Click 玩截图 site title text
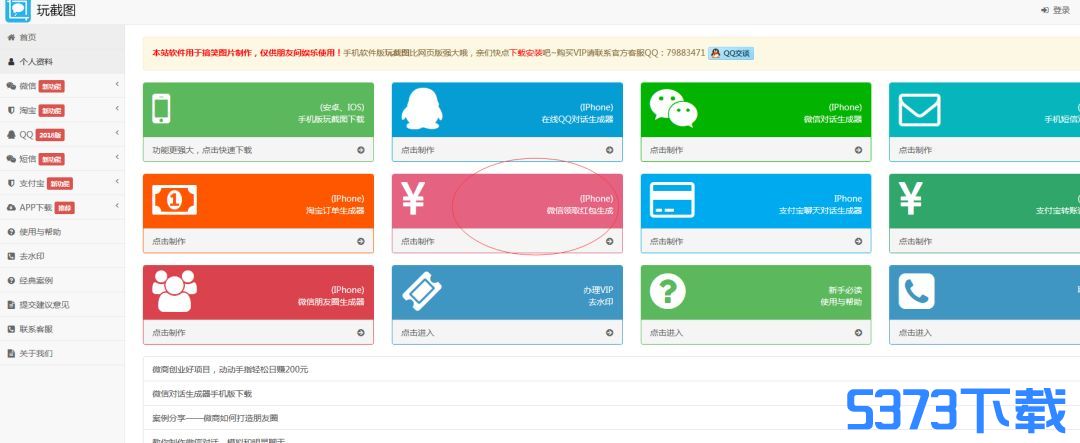 click(x=56, y=10)
